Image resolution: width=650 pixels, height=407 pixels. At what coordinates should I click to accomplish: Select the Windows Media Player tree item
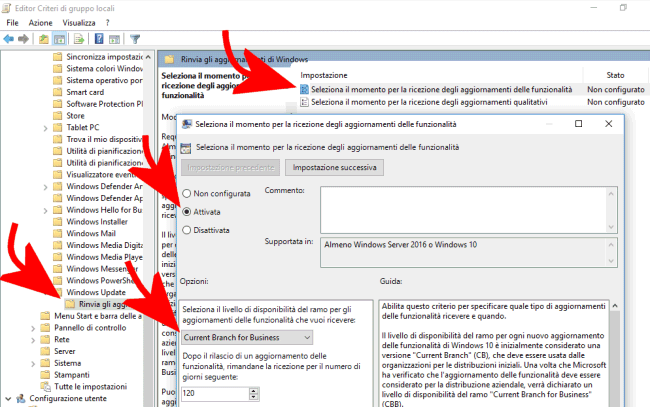[x=104, y=257]
